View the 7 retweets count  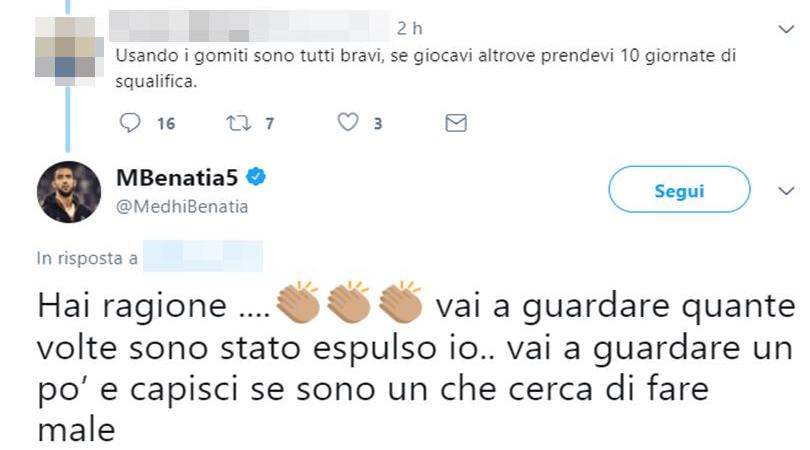click(269, 123)
